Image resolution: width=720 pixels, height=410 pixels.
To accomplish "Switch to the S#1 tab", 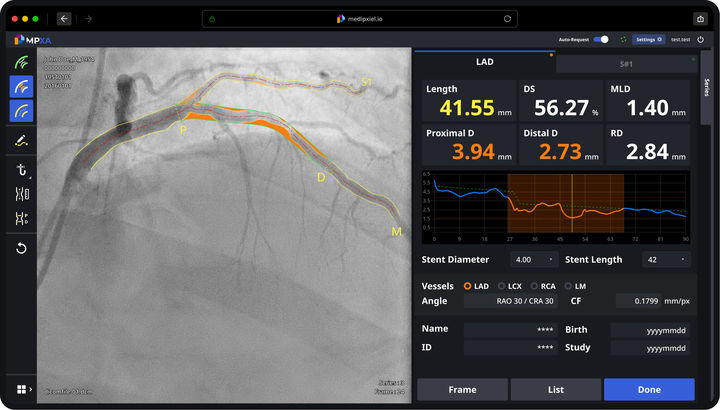I will pos(626,64).
